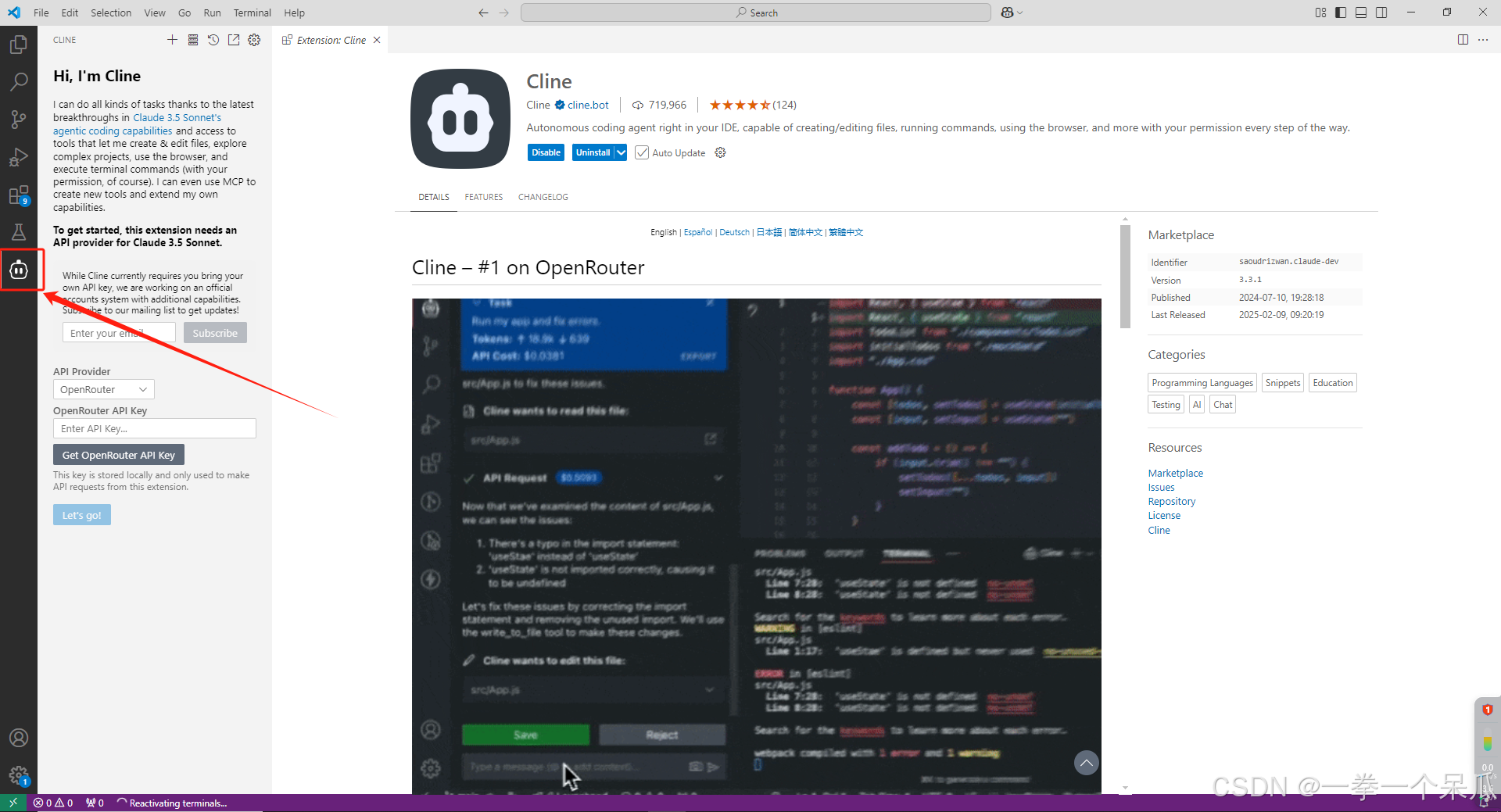Start new Cline task with plus icon
The width and height of the screenshot is (1501, 812).
tap(172, 40)
